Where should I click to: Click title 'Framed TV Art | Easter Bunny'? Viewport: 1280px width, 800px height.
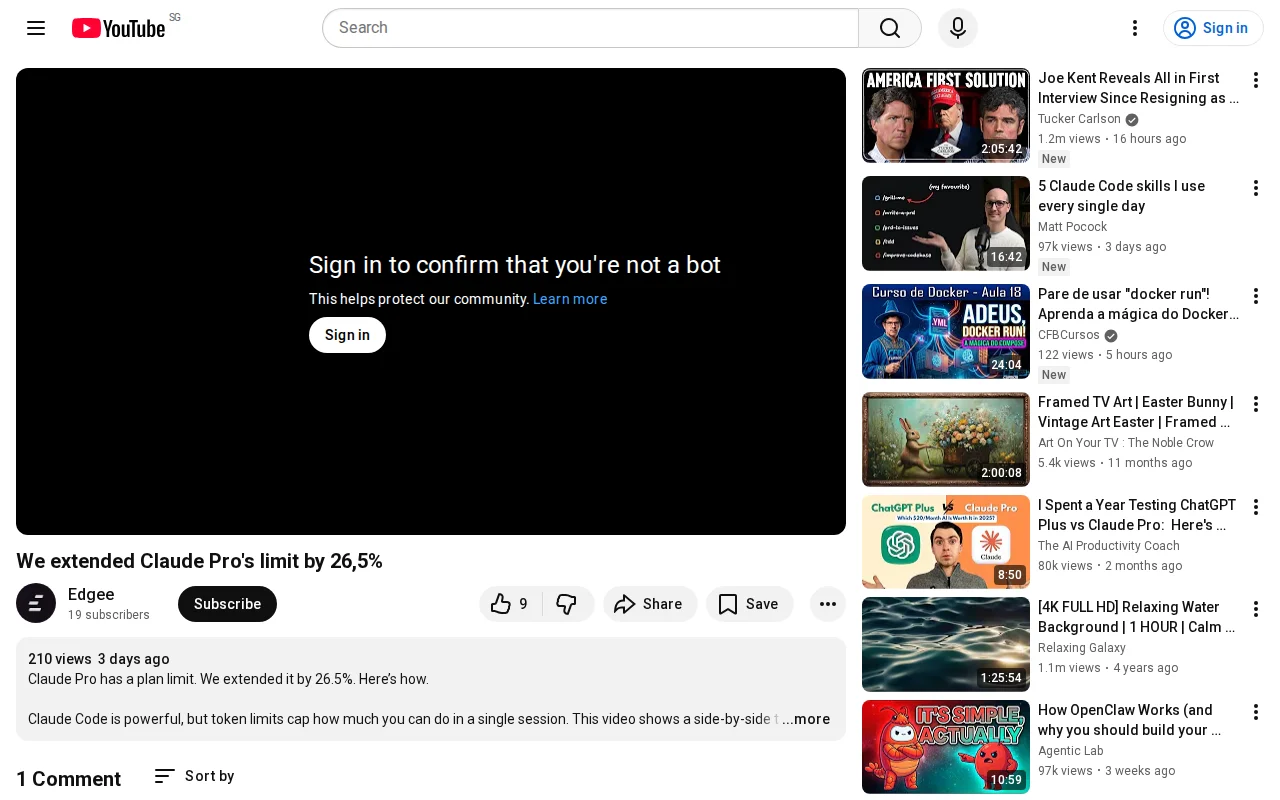1136,412
